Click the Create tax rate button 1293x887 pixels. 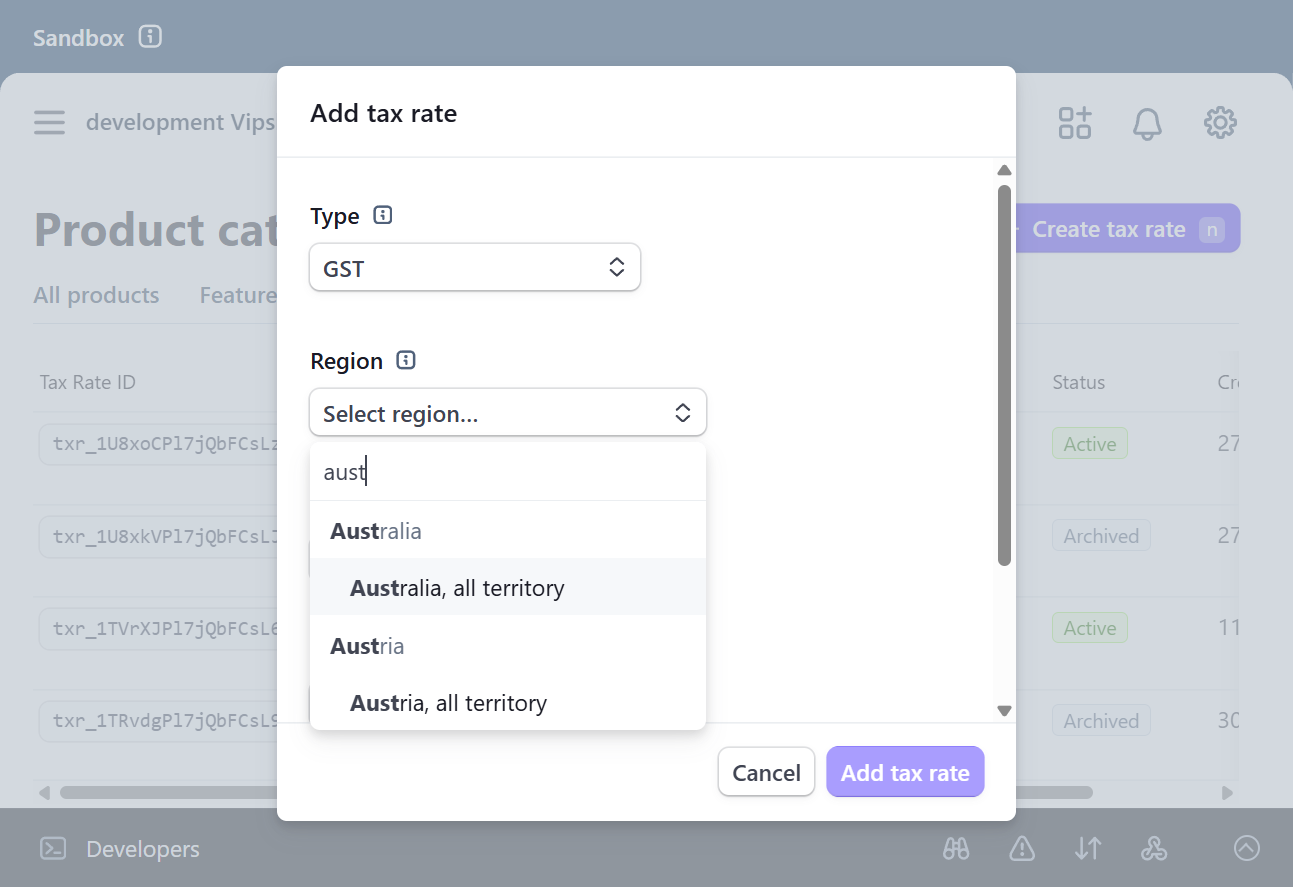(1127, 229)
